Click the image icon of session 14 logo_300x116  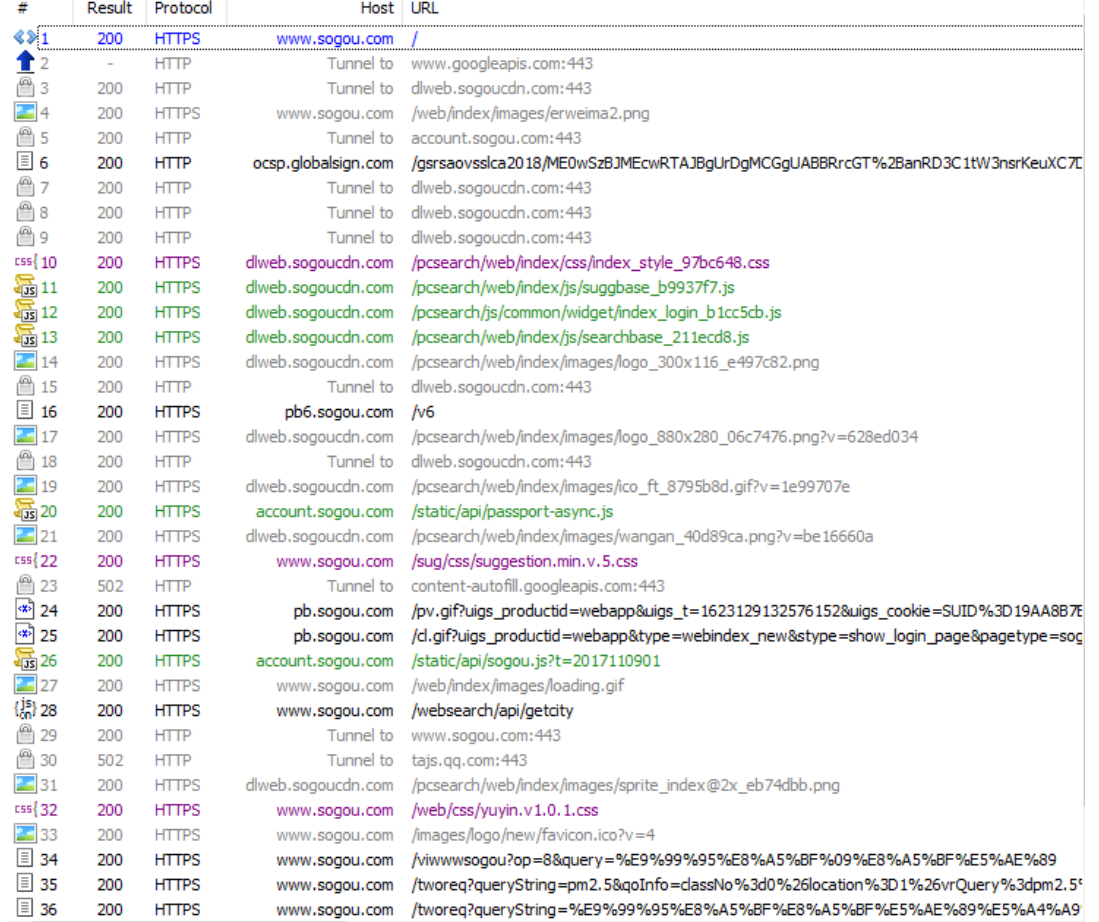tap(25, 361)
